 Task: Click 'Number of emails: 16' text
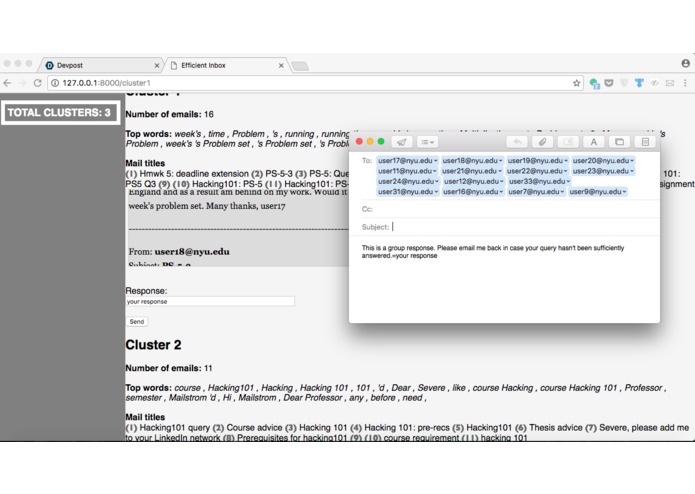170,114
